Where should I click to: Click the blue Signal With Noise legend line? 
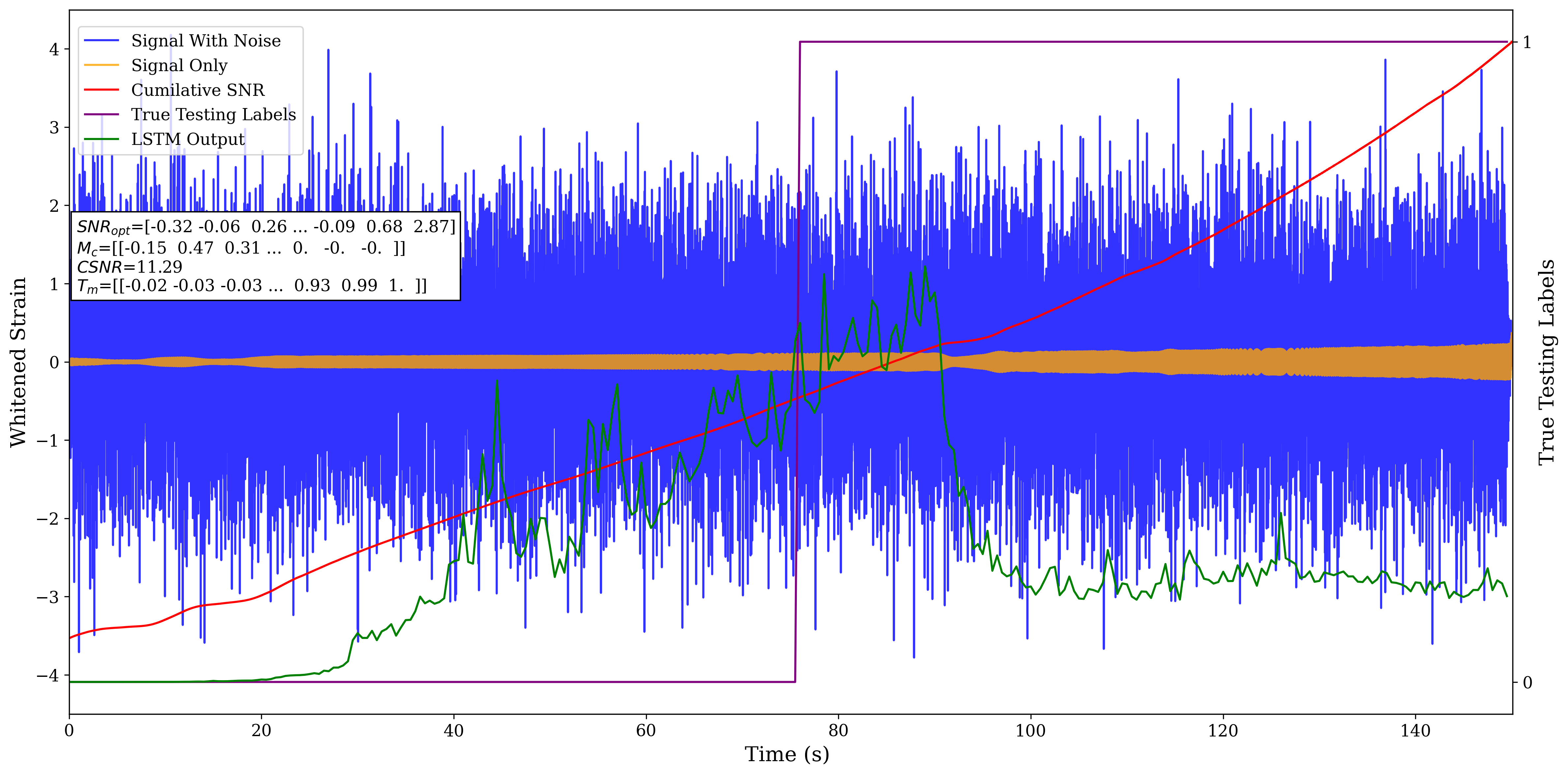tap(101, 41)
